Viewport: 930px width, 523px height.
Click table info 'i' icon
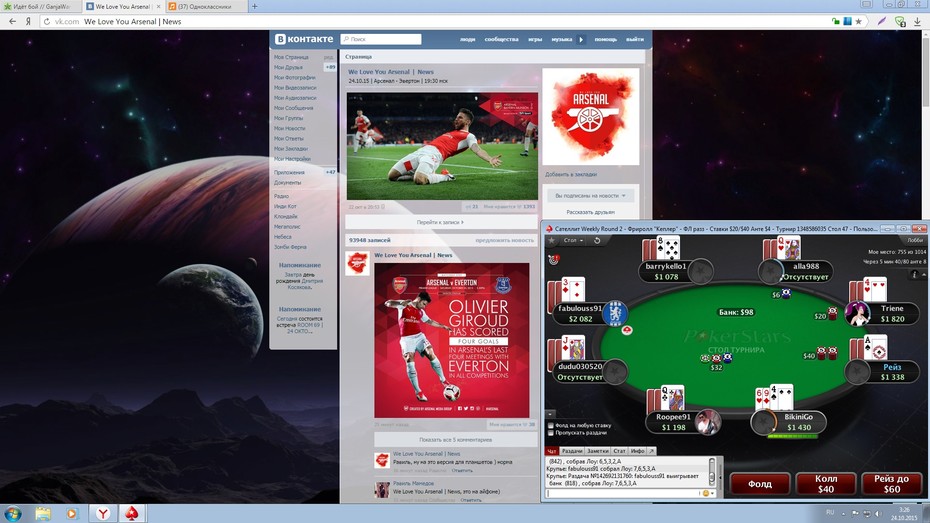click(915, 275)
